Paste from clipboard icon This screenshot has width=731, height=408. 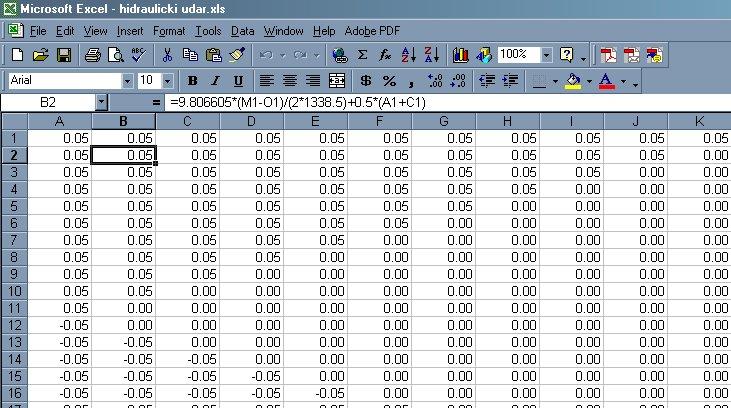[214, 55]
